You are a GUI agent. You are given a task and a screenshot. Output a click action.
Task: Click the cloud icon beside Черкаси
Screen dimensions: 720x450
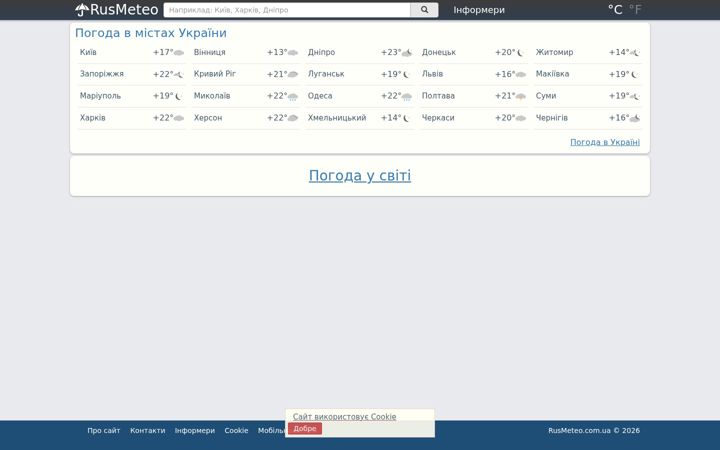pos(521,118)
